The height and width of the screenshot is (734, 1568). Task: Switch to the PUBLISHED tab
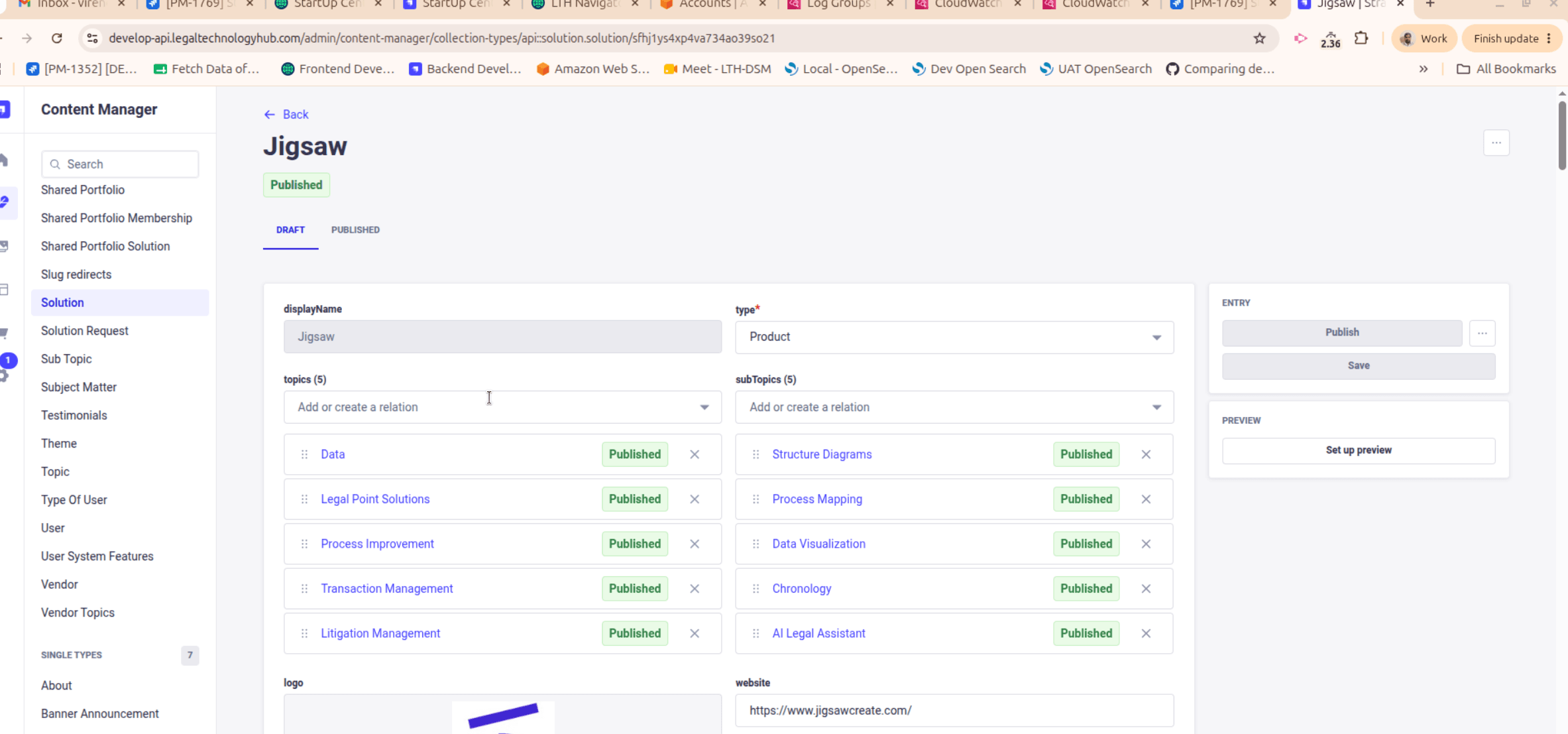point(355,230)
